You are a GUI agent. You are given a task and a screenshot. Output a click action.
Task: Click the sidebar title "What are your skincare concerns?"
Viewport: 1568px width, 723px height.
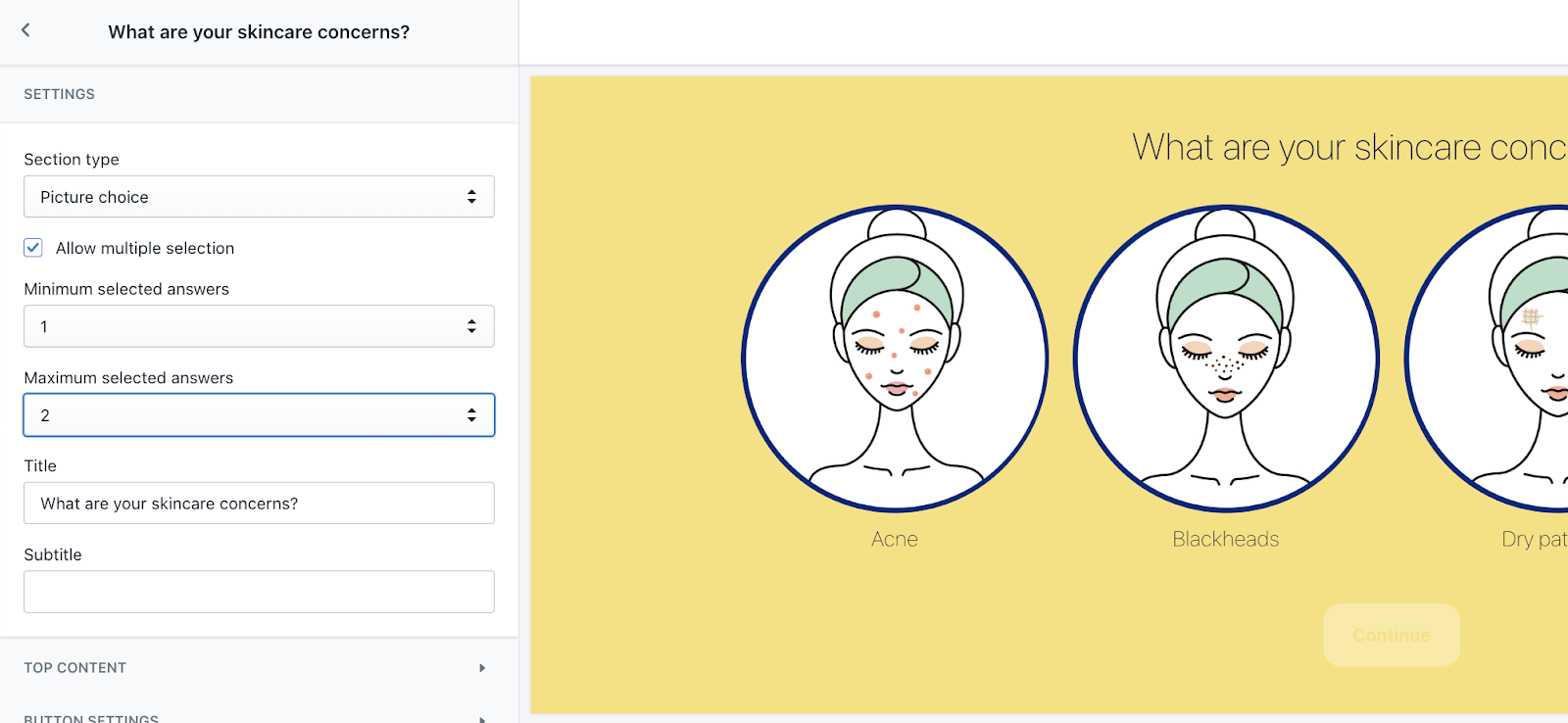259,31
